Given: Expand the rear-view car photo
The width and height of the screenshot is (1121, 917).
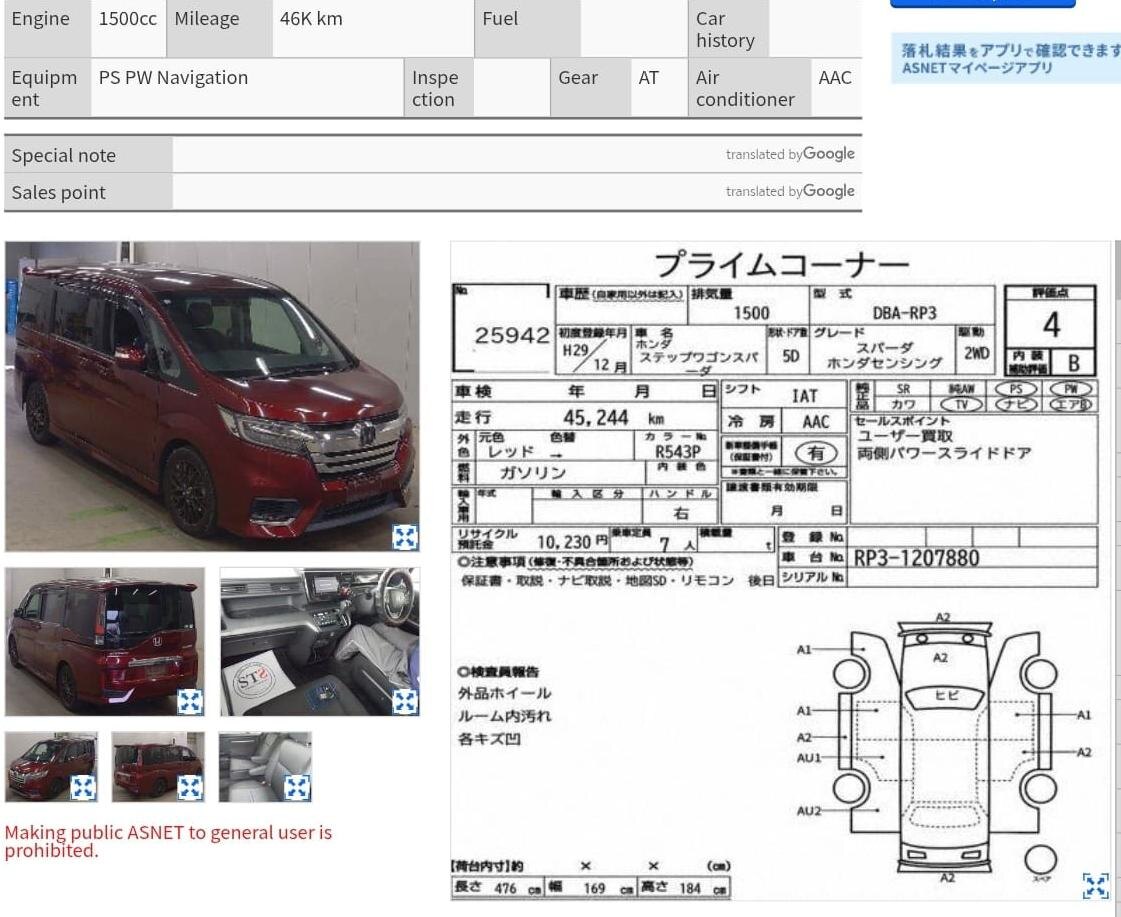Looking at the screenshot, I should pyautogui.click(x=190, y=702).
